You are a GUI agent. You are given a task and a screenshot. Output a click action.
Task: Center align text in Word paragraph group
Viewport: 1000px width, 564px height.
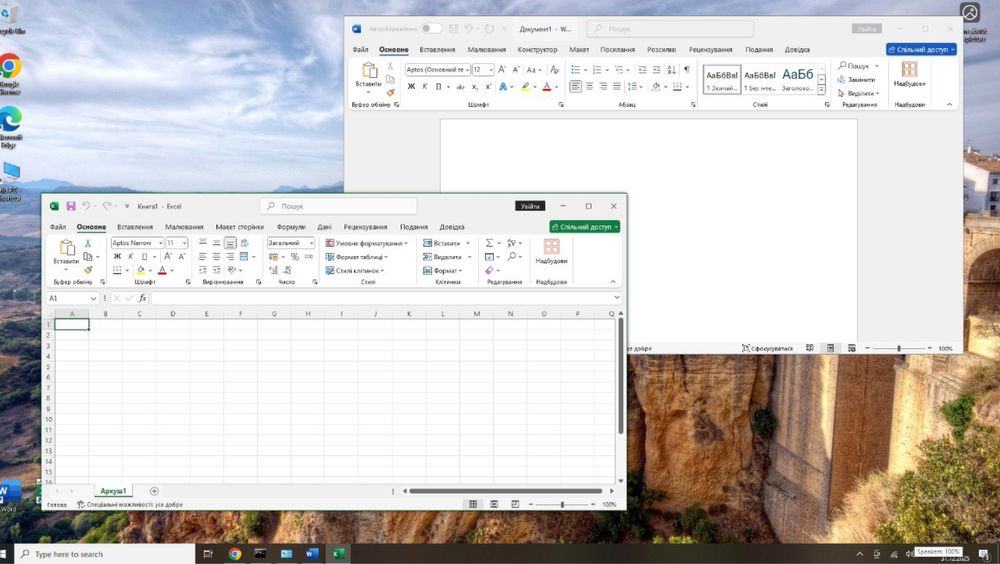pos(589,86)
